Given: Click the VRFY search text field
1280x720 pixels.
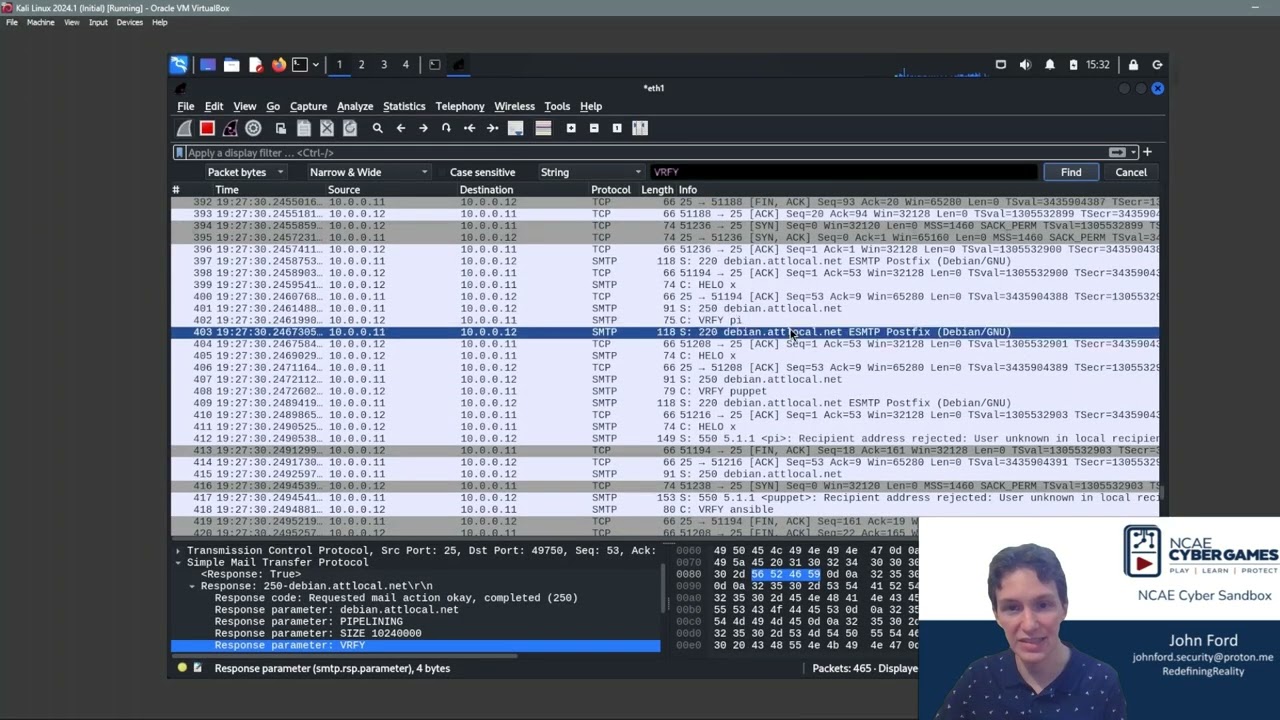Looking at the screenshot, I should pos(843,172).
